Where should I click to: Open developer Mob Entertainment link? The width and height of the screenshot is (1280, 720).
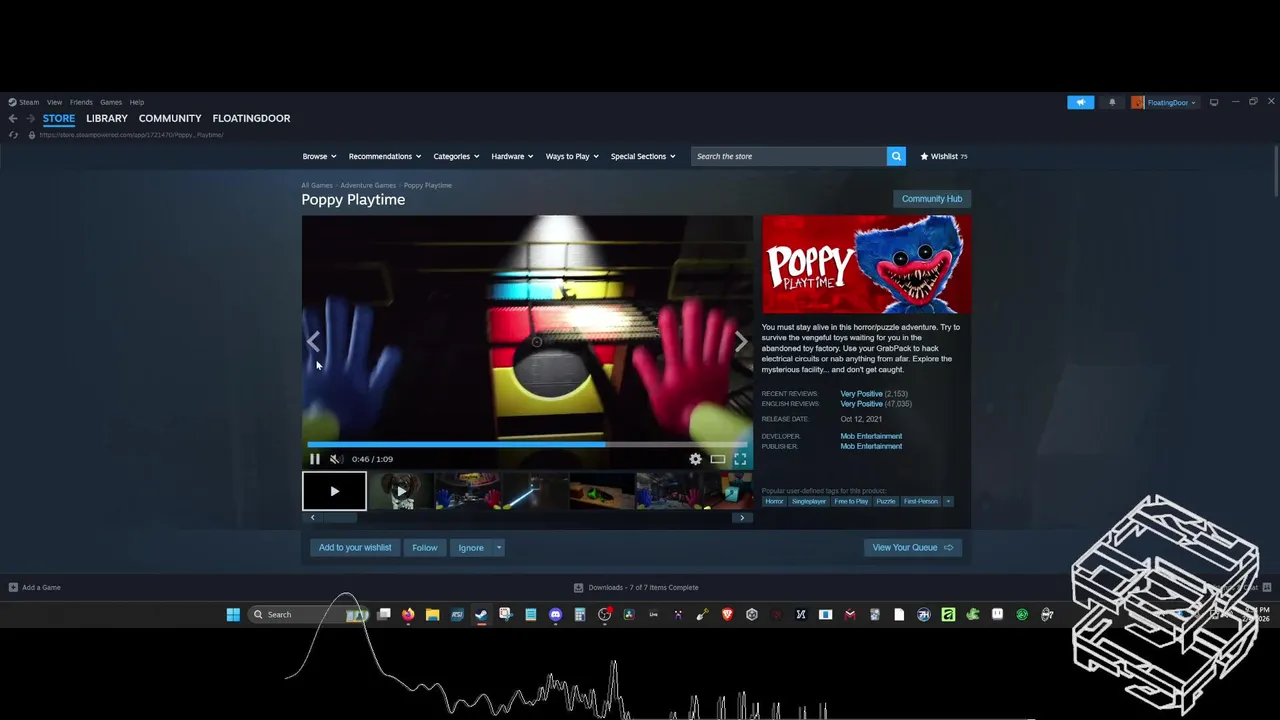pyautogui.click(x=871, y=436)
